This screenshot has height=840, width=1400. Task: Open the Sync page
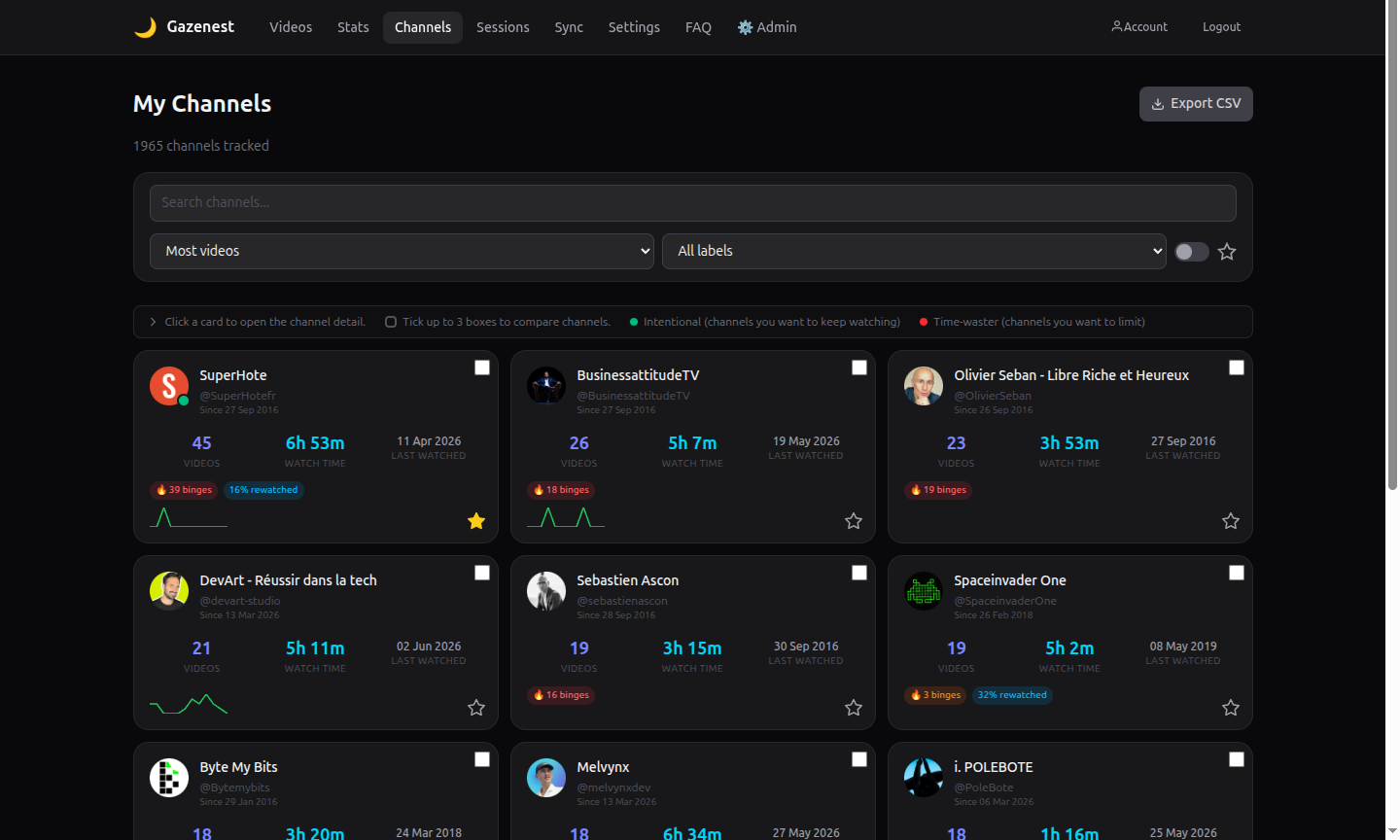(569, 27)
